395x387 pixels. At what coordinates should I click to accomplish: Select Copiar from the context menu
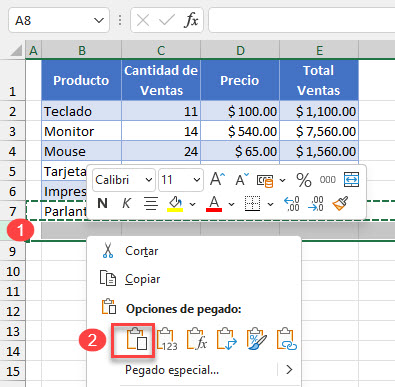click(x=194, y=279)
